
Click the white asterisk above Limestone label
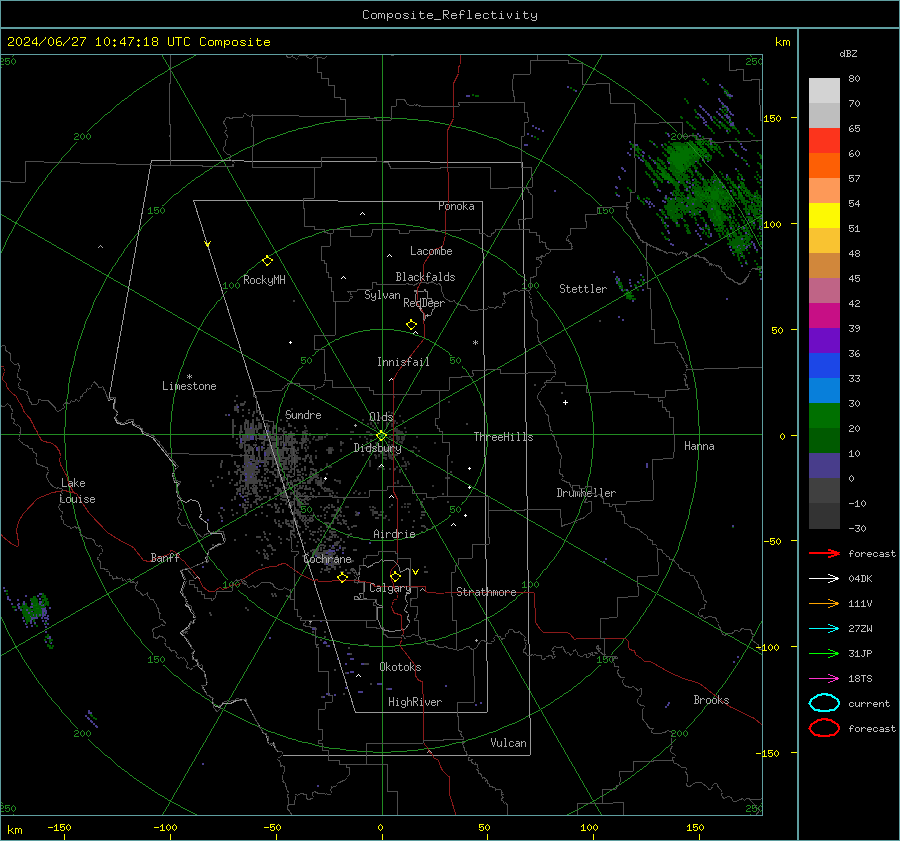coord(189,377)
